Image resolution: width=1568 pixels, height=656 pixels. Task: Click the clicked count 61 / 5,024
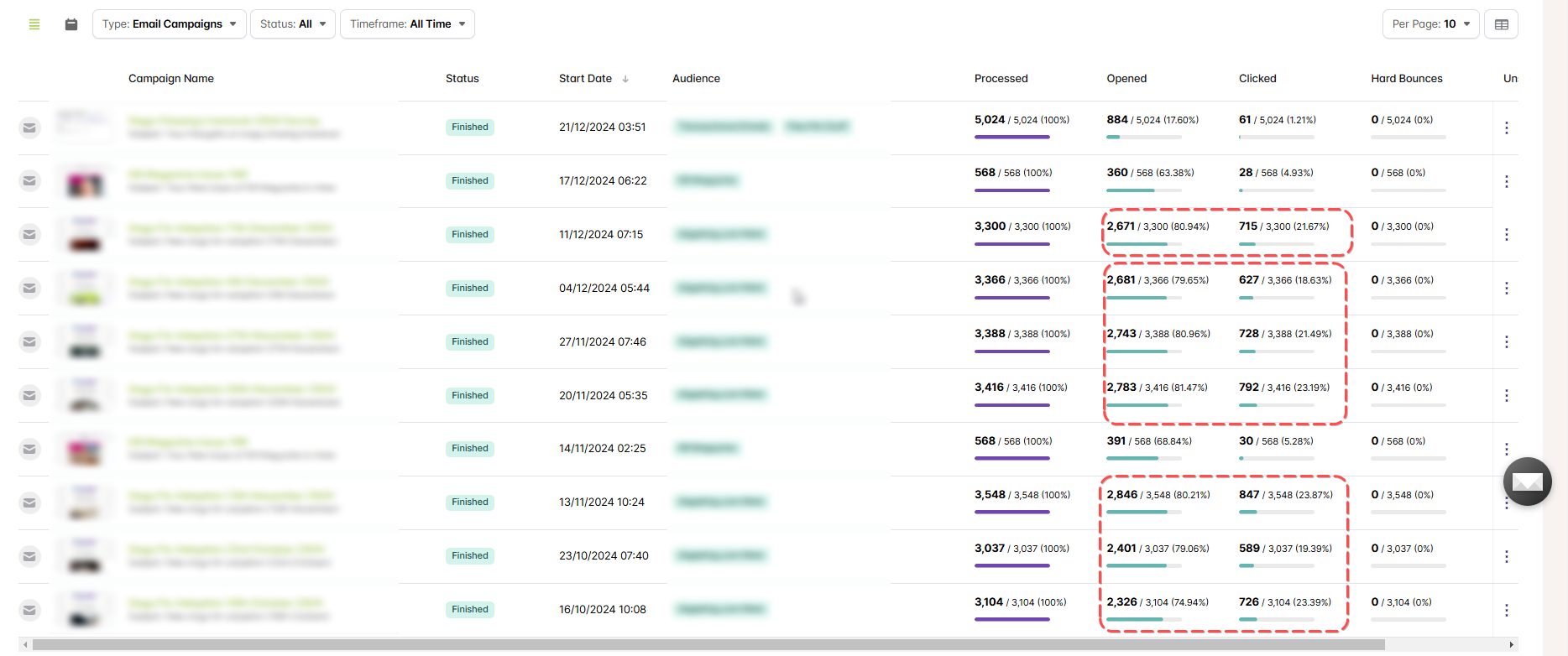[1278, 120]
